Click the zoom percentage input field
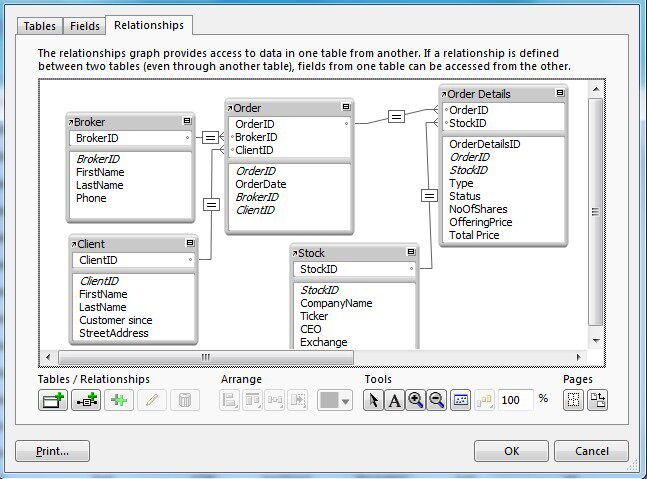 515,400
